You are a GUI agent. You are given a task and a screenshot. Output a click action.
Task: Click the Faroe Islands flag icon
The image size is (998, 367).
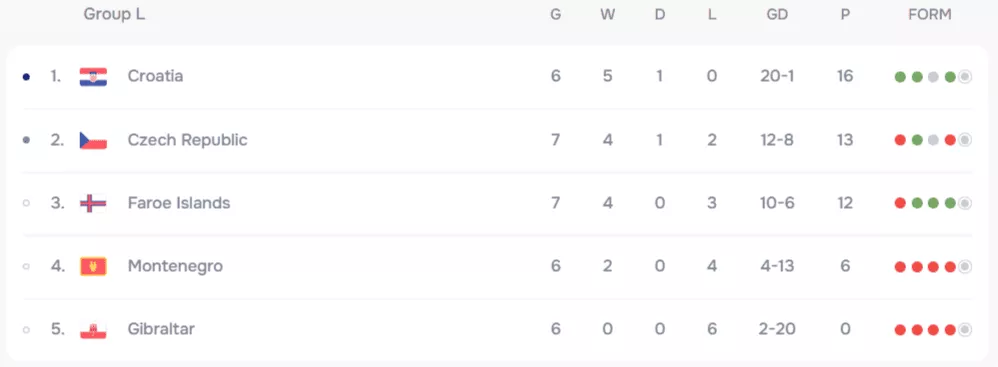[x=93, y=204]
